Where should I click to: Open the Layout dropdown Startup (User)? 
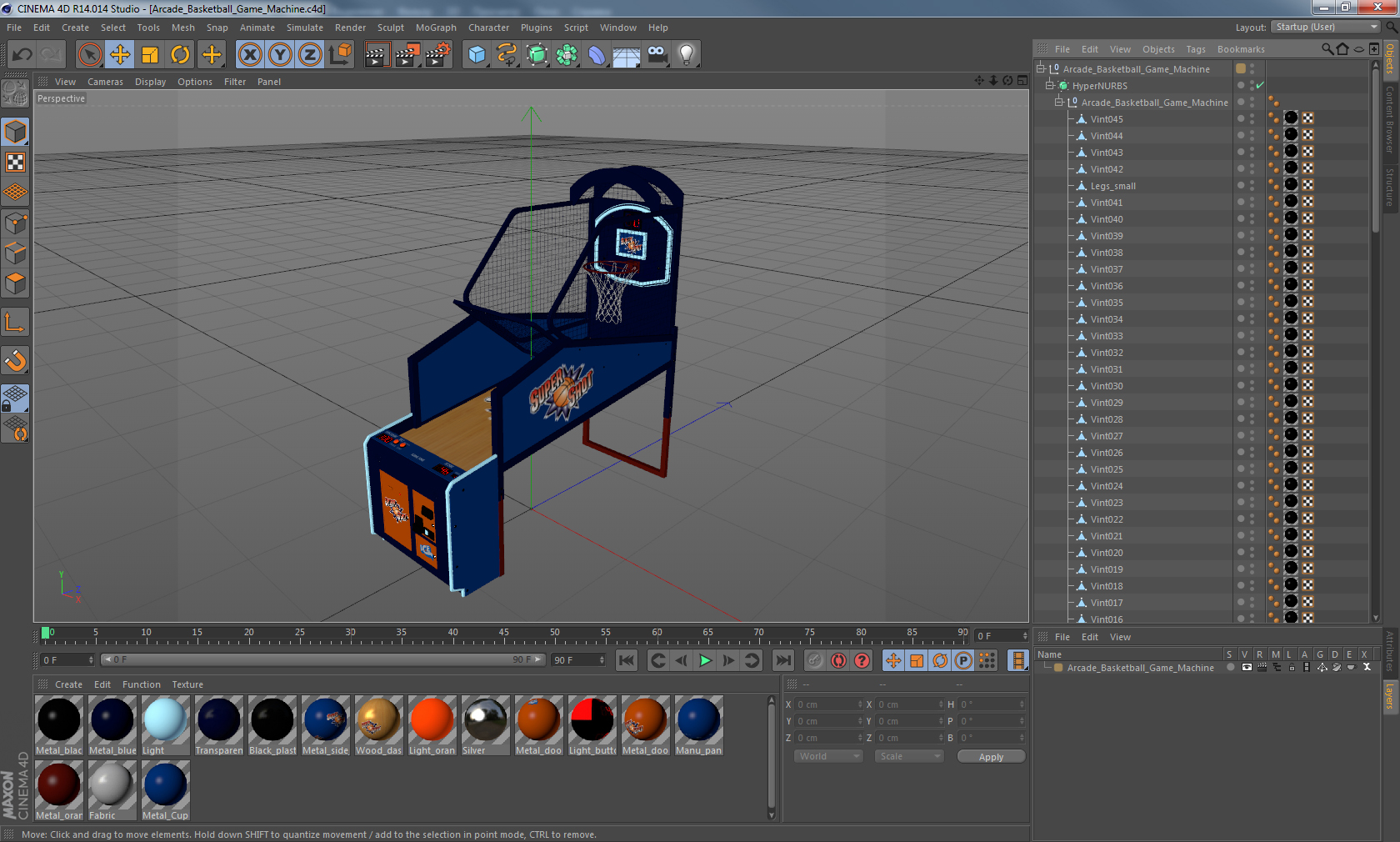click(x=1326, y=27)
